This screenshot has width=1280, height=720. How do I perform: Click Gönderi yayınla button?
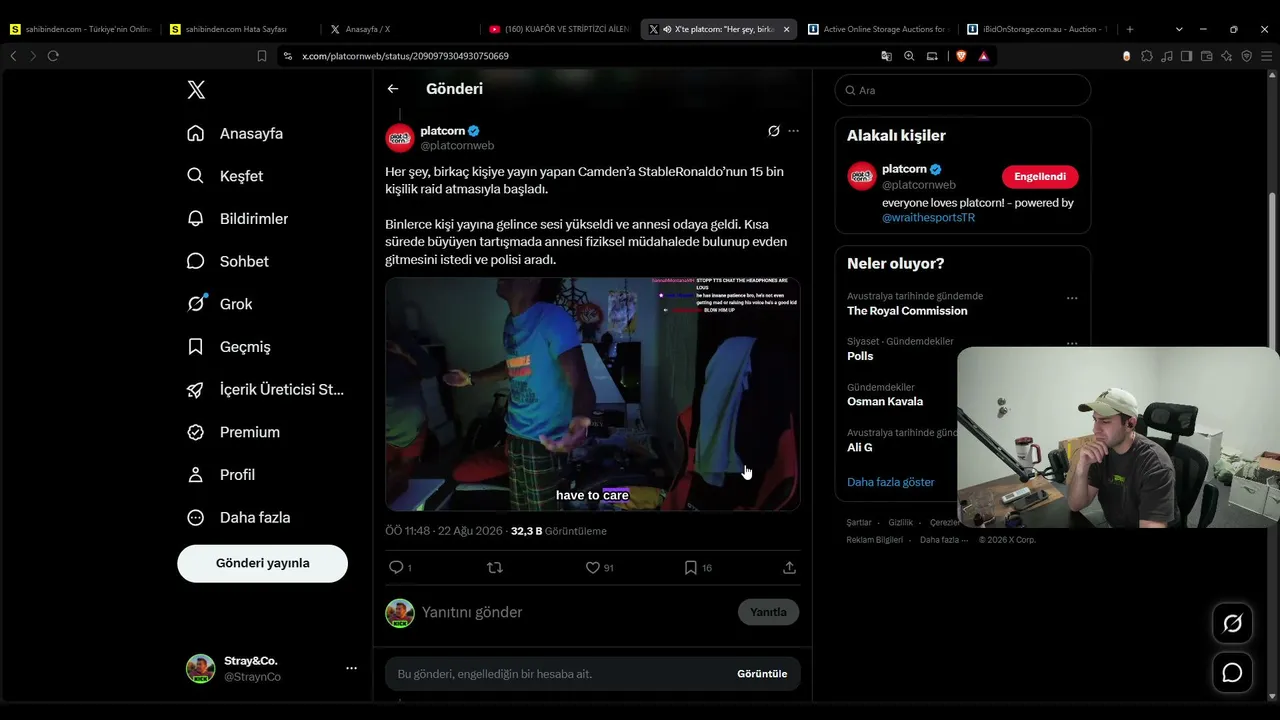point(262,563)
